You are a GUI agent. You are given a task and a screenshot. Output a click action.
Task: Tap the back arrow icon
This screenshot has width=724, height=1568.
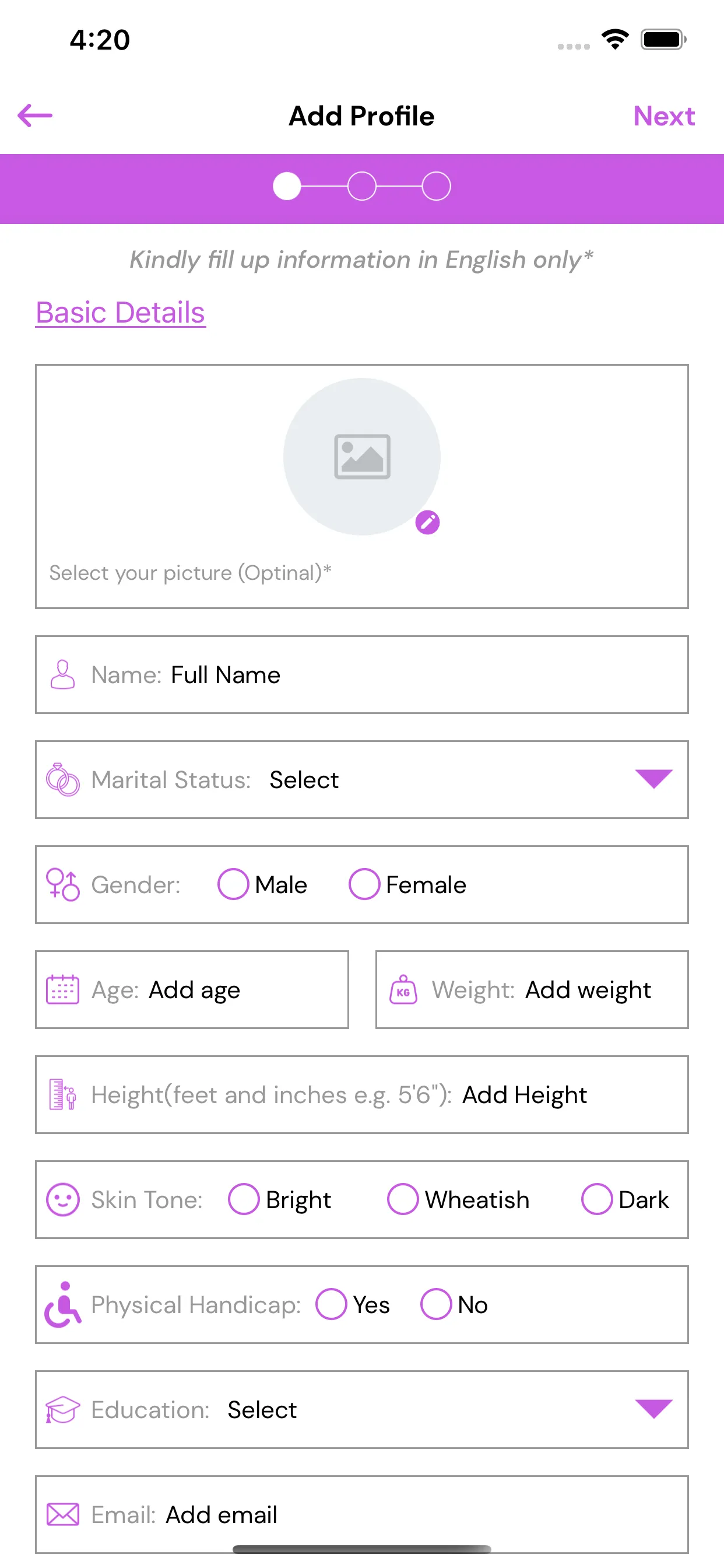pos(34,116)
